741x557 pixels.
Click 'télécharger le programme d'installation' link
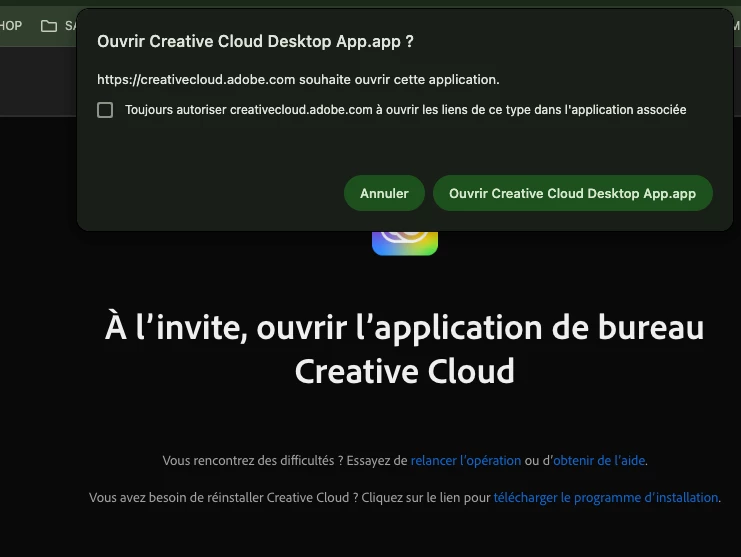[606, 497]
